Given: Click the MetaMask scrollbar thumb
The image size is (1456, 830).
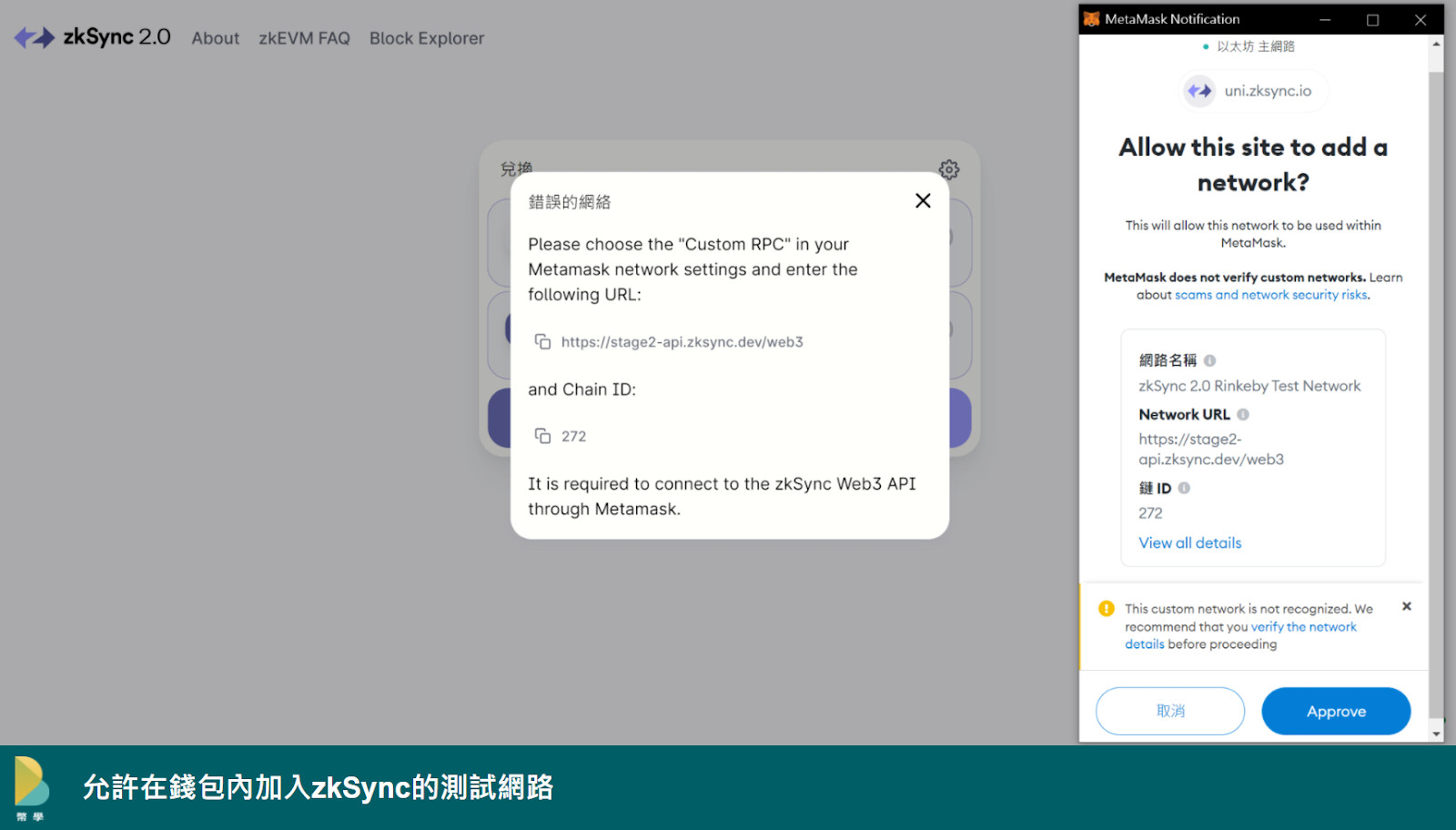Looking at the screenshot, I should [x=1436, y=396].
